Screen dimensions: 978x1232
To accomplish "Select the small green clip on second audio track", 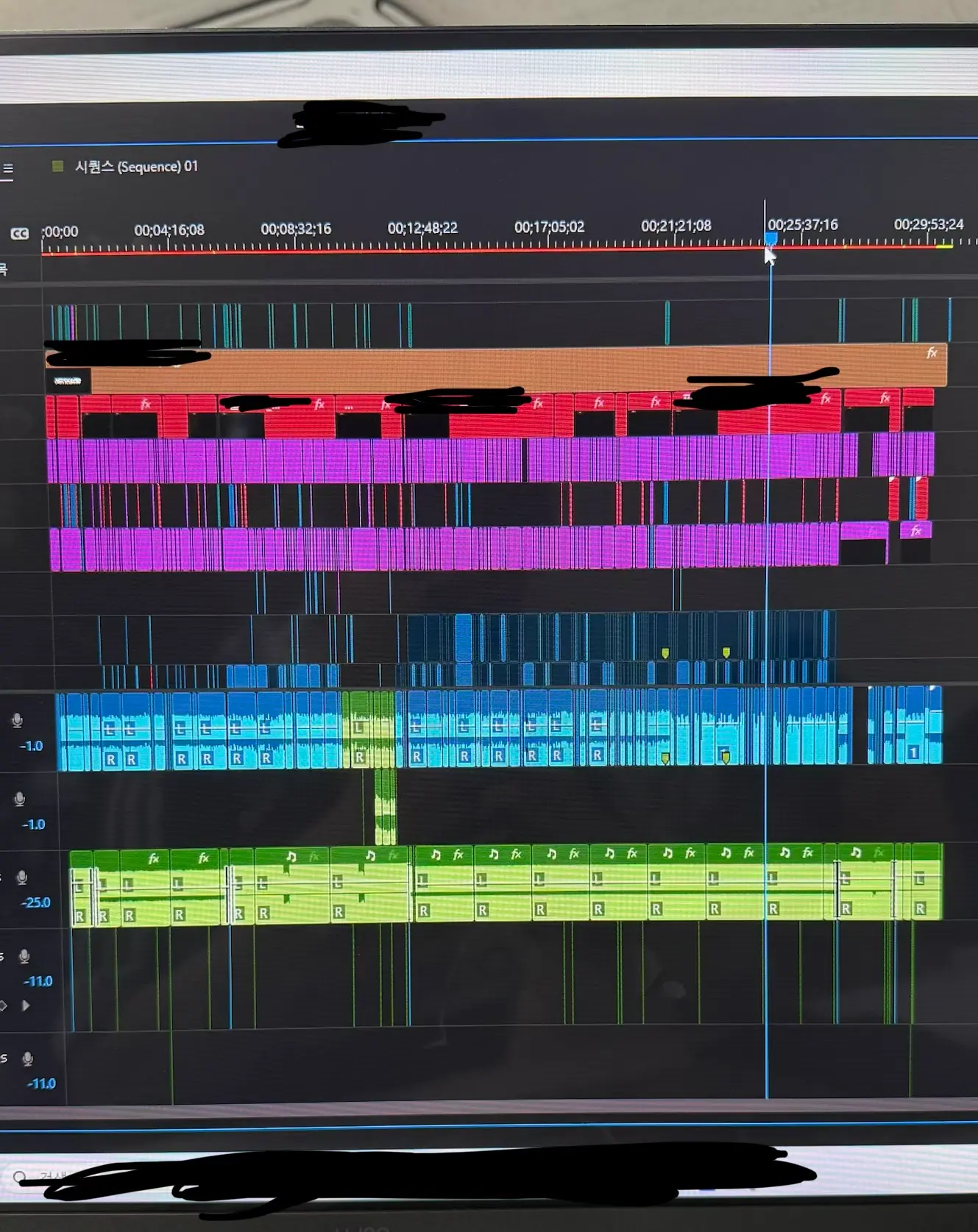I will pyautogui.click(x=385, y=806).
